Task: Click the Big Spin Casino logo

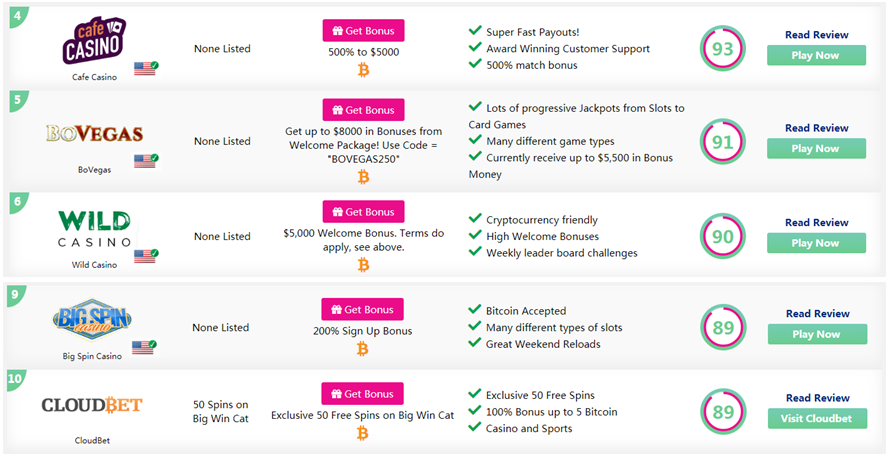Action: click(x=92, y=319)
